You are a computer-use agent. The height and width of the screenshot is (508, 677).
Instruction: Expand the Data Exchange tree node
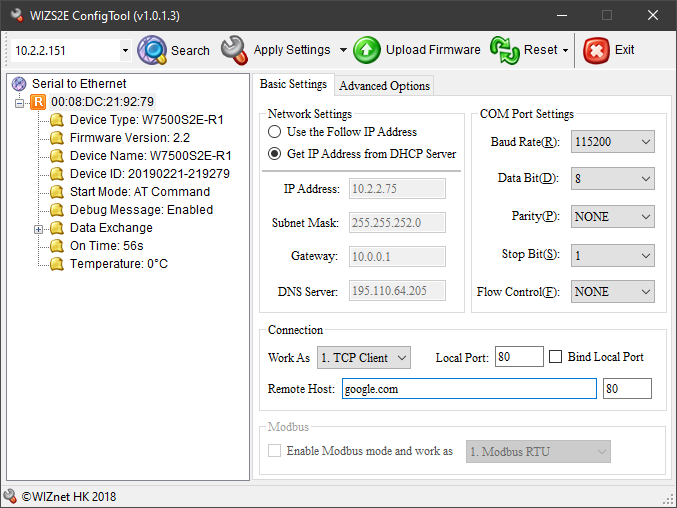tap(38, 229)
